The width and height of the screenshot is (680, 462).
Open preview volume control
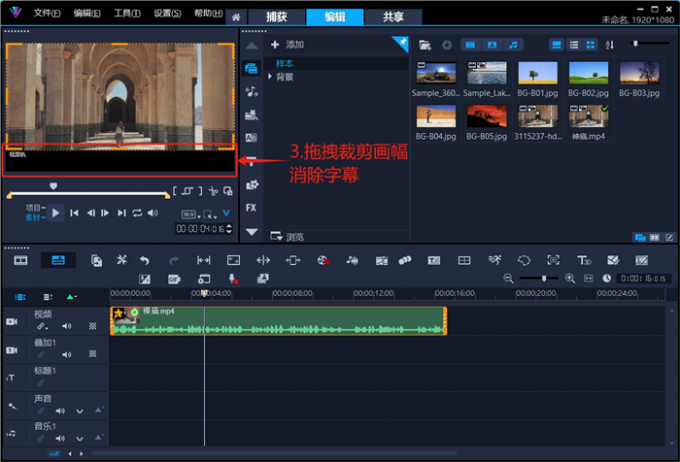tap(153, 213)
